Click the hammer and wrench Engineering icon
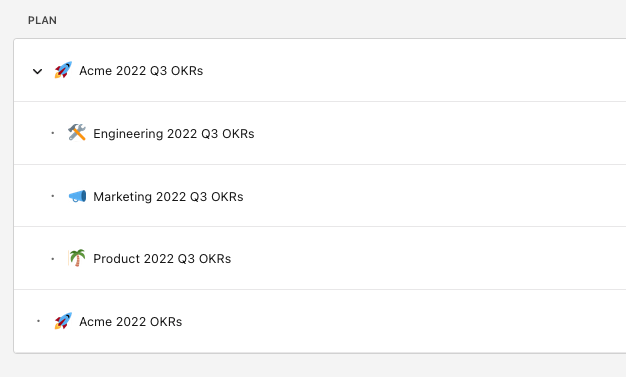Screen dimensions: 626x377 click(x=77, y=133)
